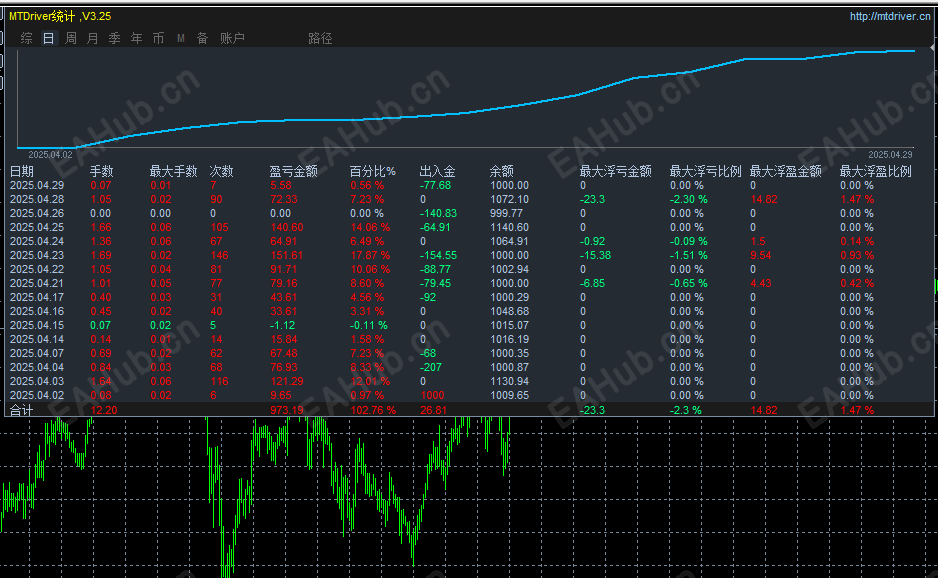Click chart start date 2025.04.02 label

[50, 154]
